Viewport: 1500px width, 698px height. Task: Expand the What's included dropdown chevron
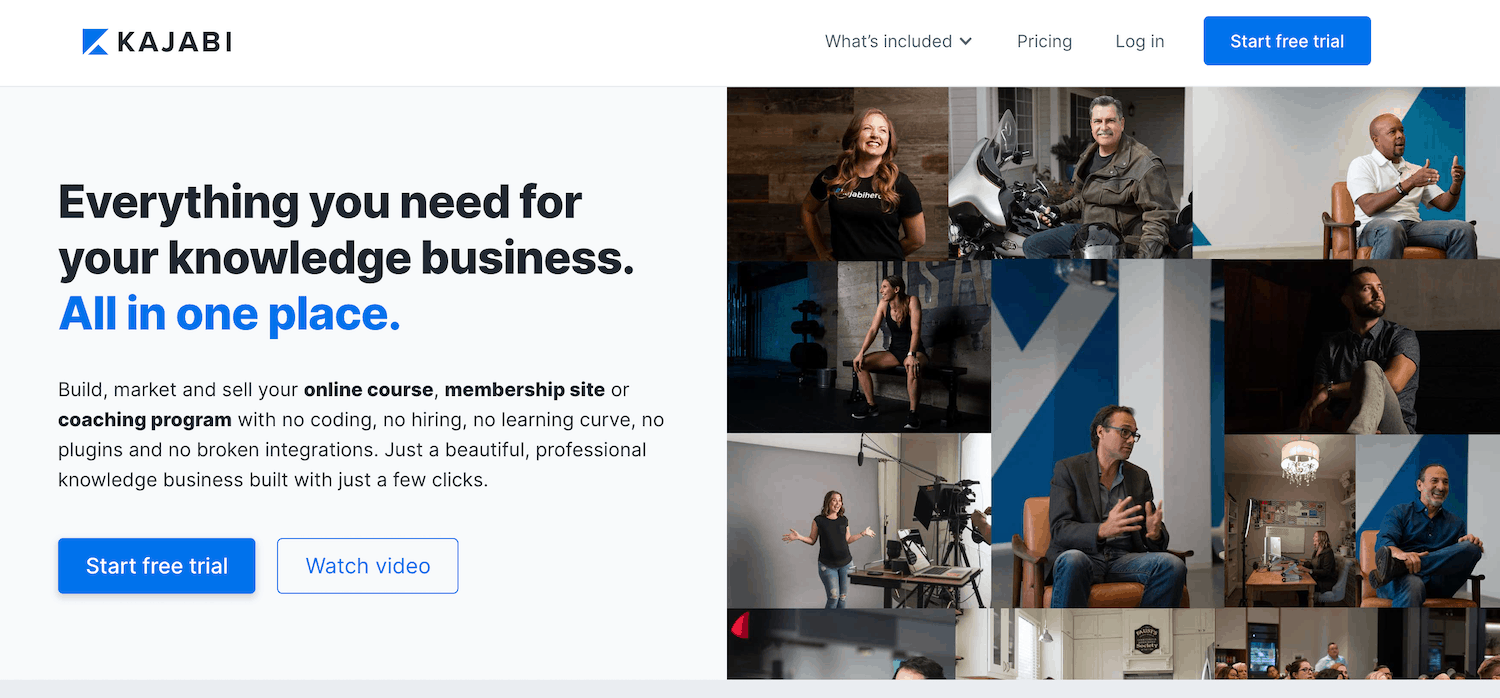pyautogui.click(x=966, y=41)
